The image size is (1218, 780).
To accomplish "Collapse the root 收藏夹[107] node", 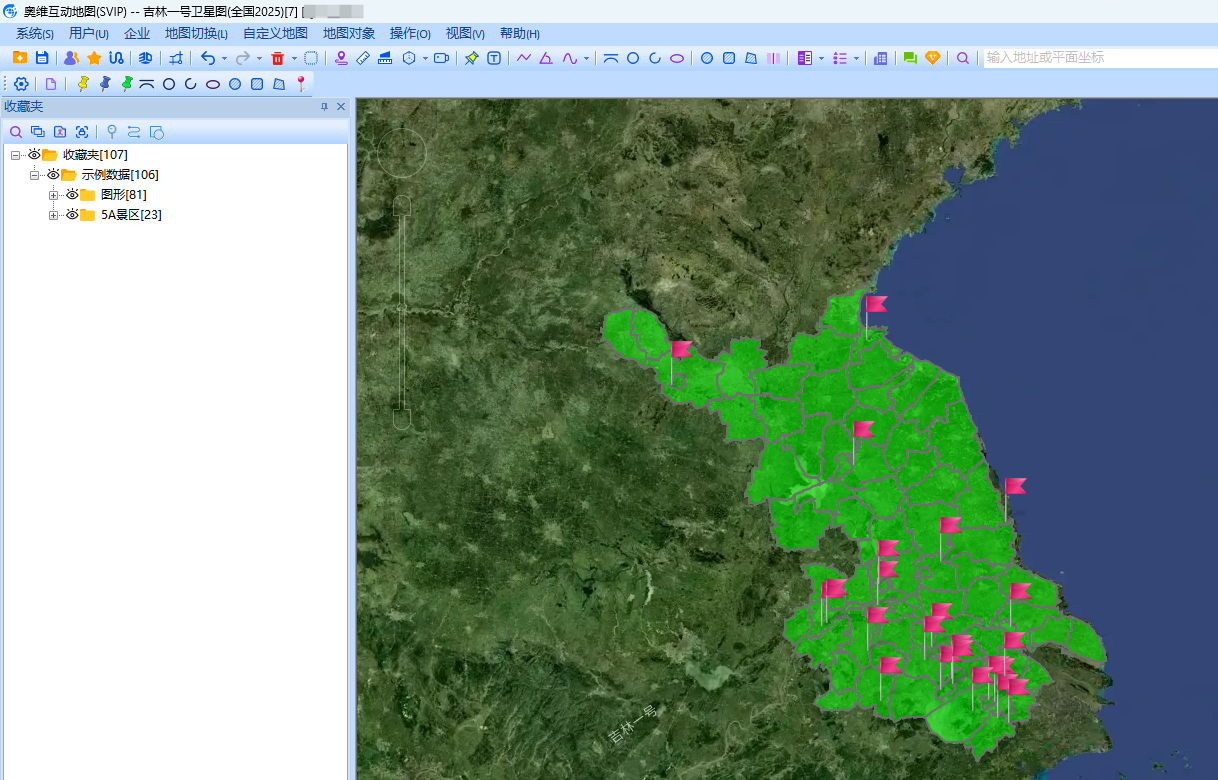I will [16, 155].
